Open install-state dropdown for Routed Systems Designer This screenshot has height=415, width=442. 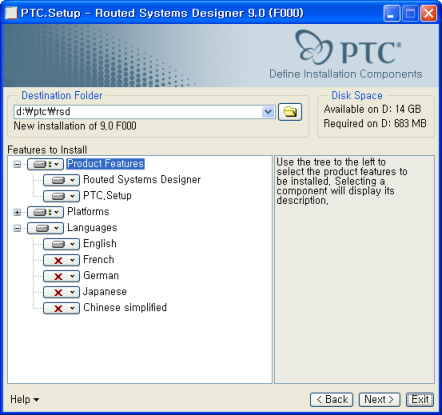point(61,180)
